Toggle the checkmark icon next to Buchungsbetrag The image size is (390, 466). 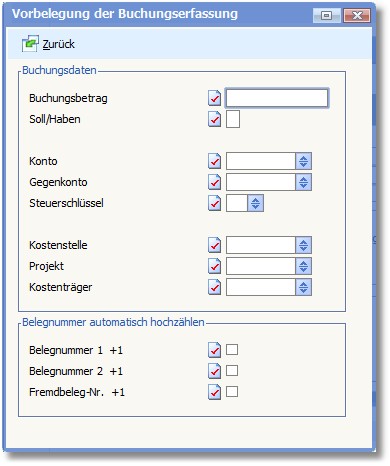tap(214, 98)
